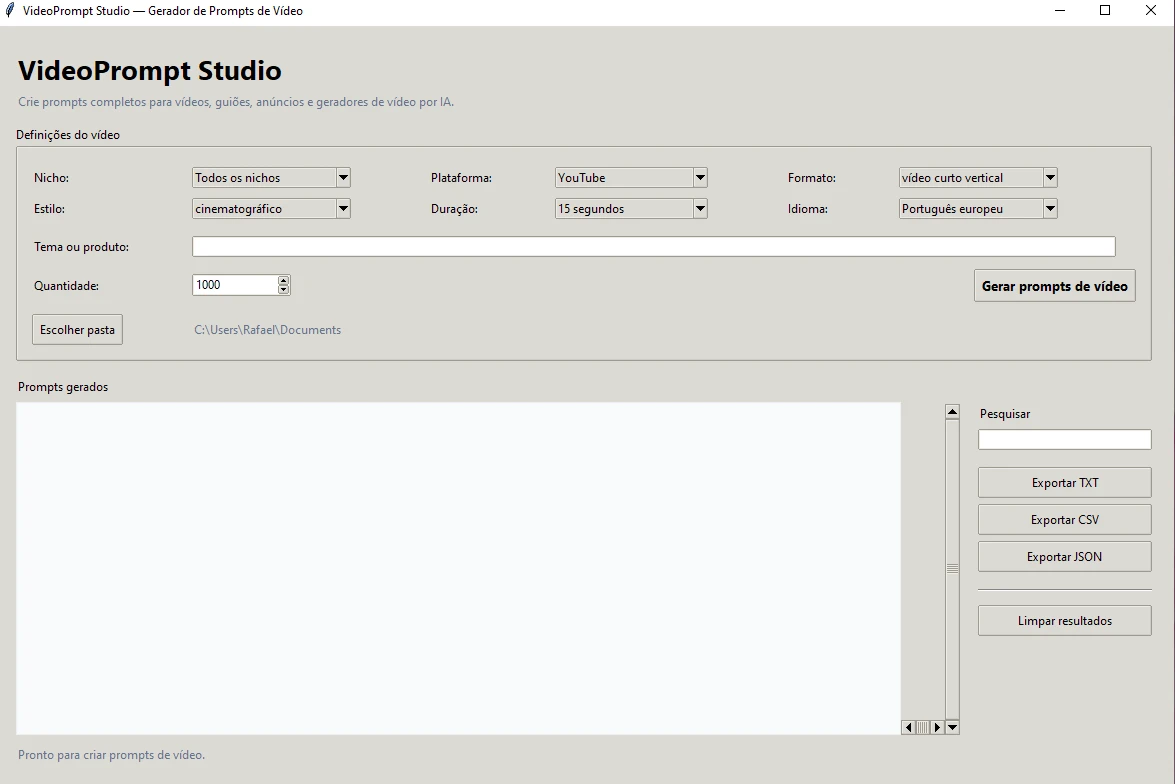Click the 'Estilo:' label
Screen dimensions: 1175x784
49,208
